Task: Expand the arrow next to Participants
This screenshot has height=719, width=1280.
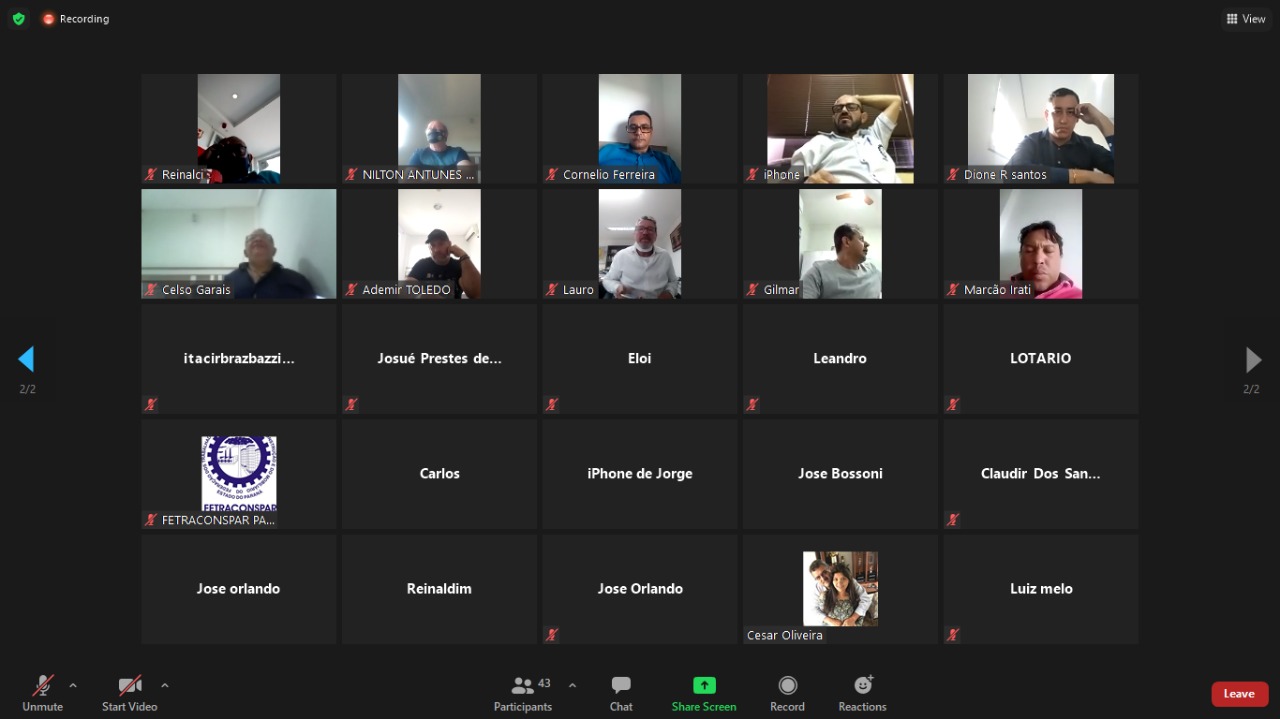Action: coord(572,685)
